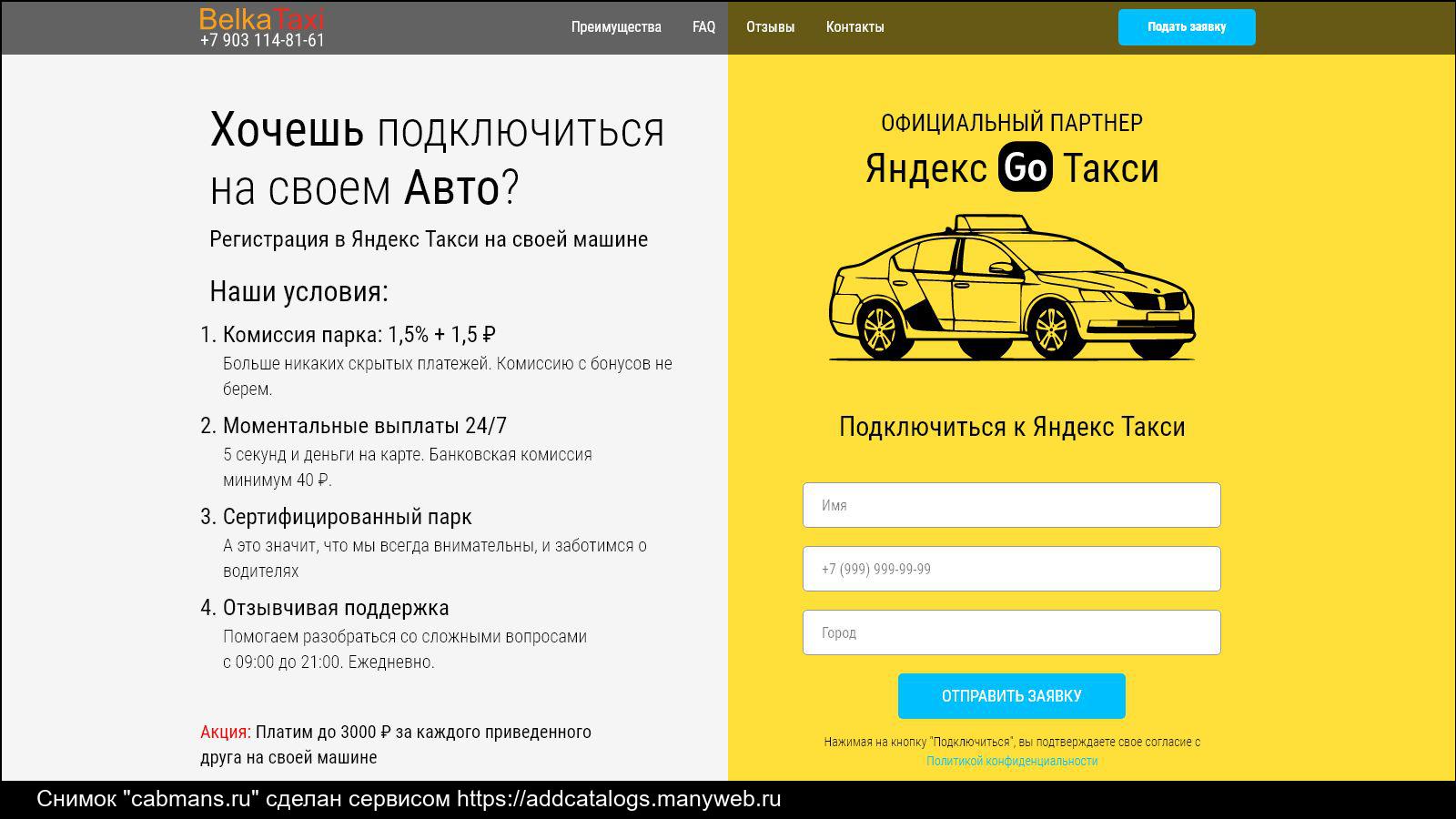Click text 5 секунд и деньги на карте
The image size is (1456, 819).
pyautogui.click(x=324, y=454)
